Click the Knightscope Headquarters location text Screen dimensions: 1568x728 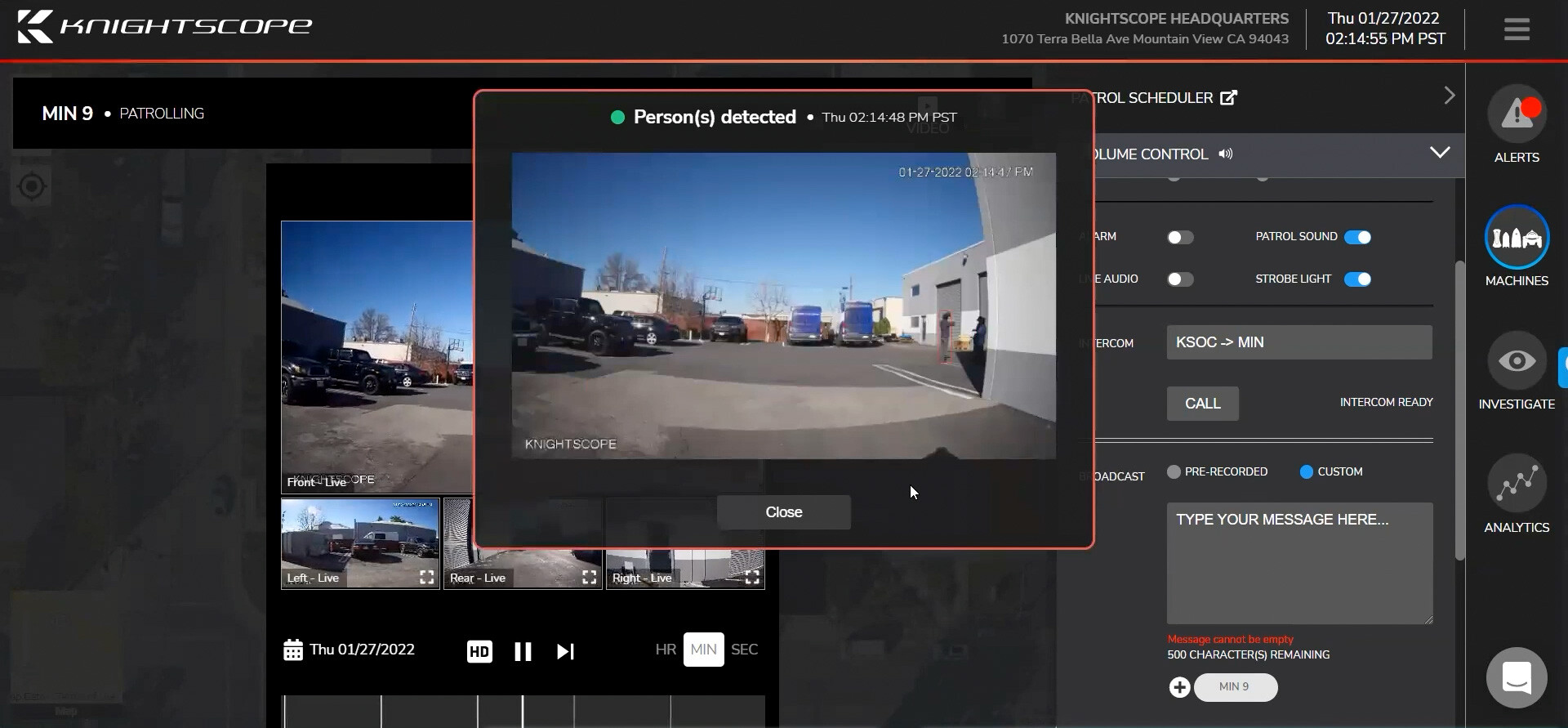coord(1176,19)
